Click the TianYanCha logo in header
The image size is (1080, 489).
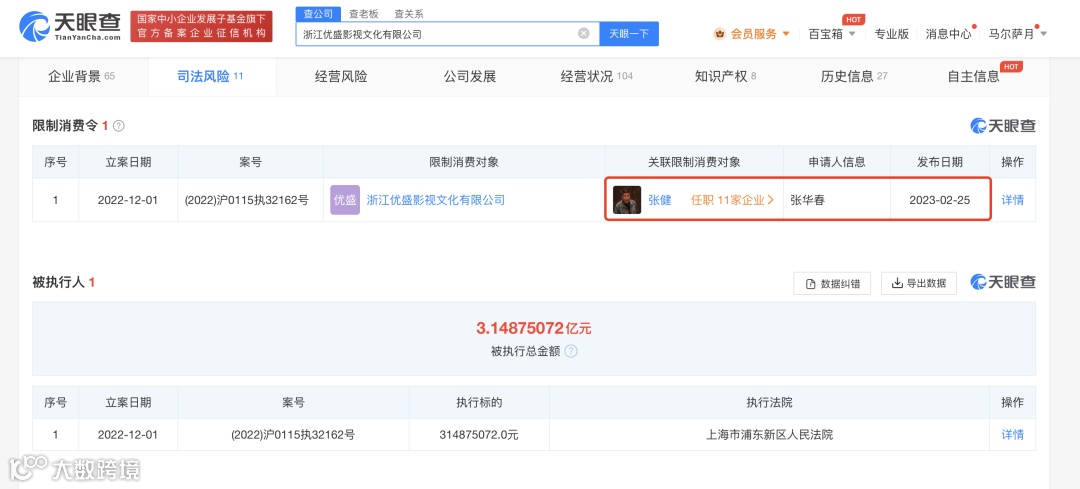[x=69, y=27]
